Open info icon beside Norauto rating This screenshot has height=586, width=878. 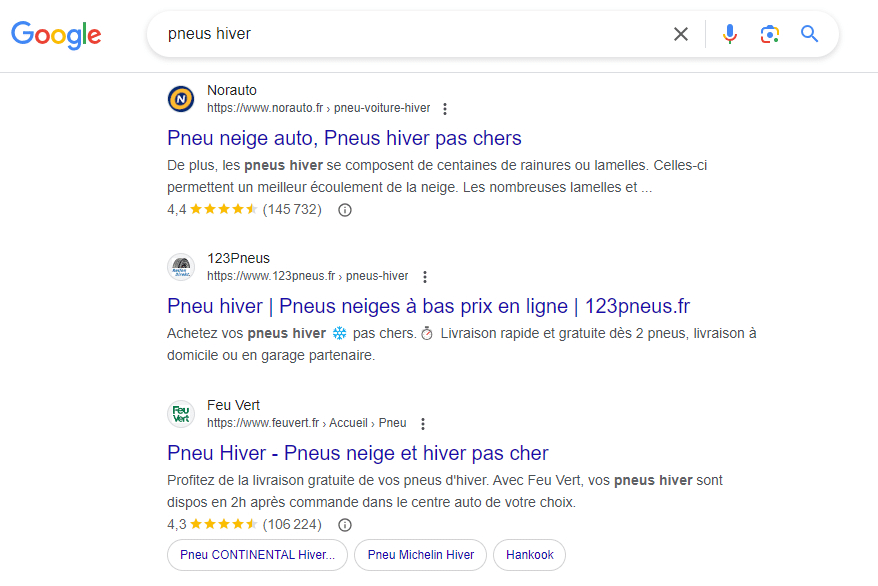pyautogui.click(x=345, y=210)
